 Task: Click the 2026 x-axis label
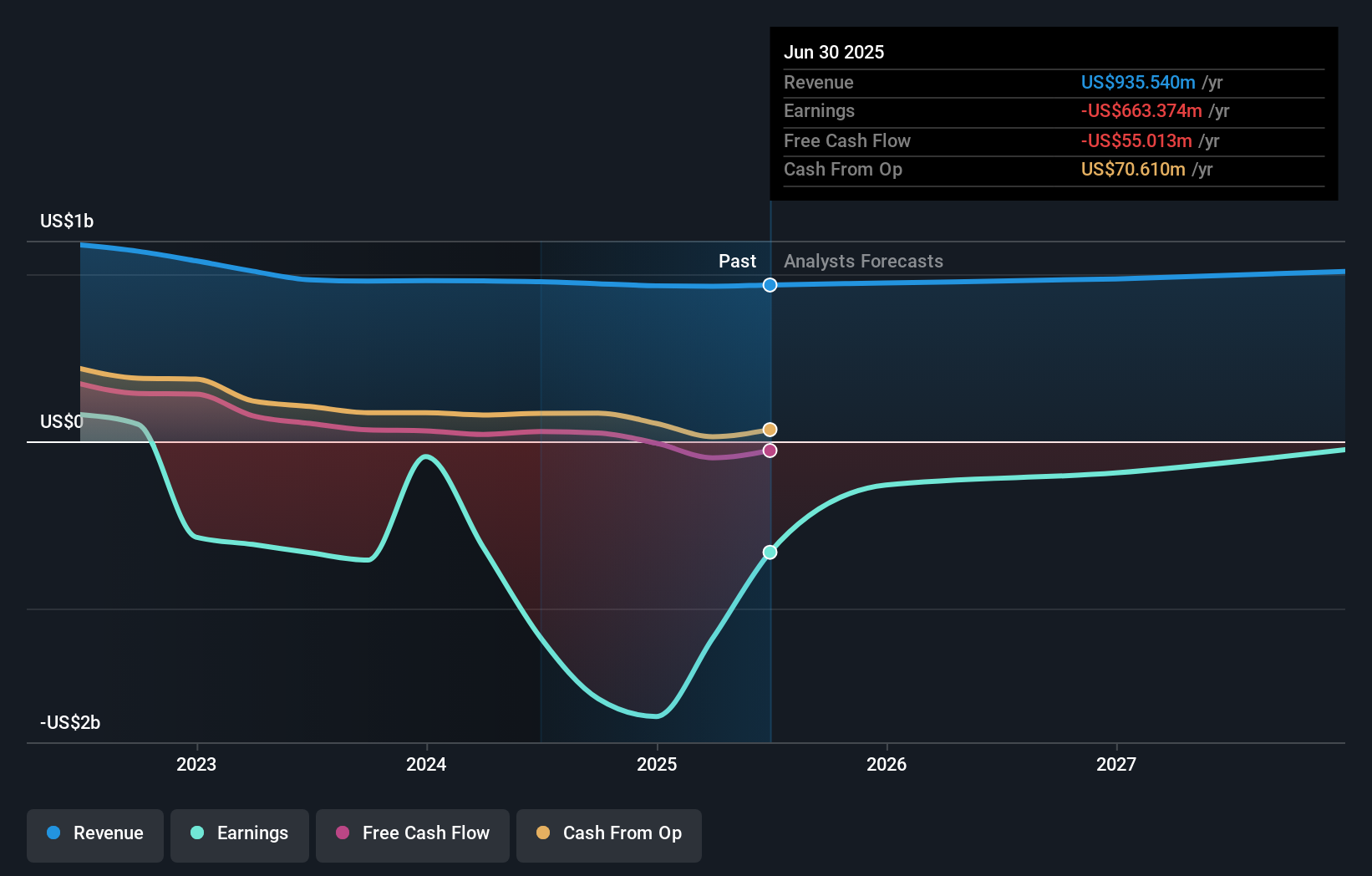pyautogui.click(x=887, y=765)
